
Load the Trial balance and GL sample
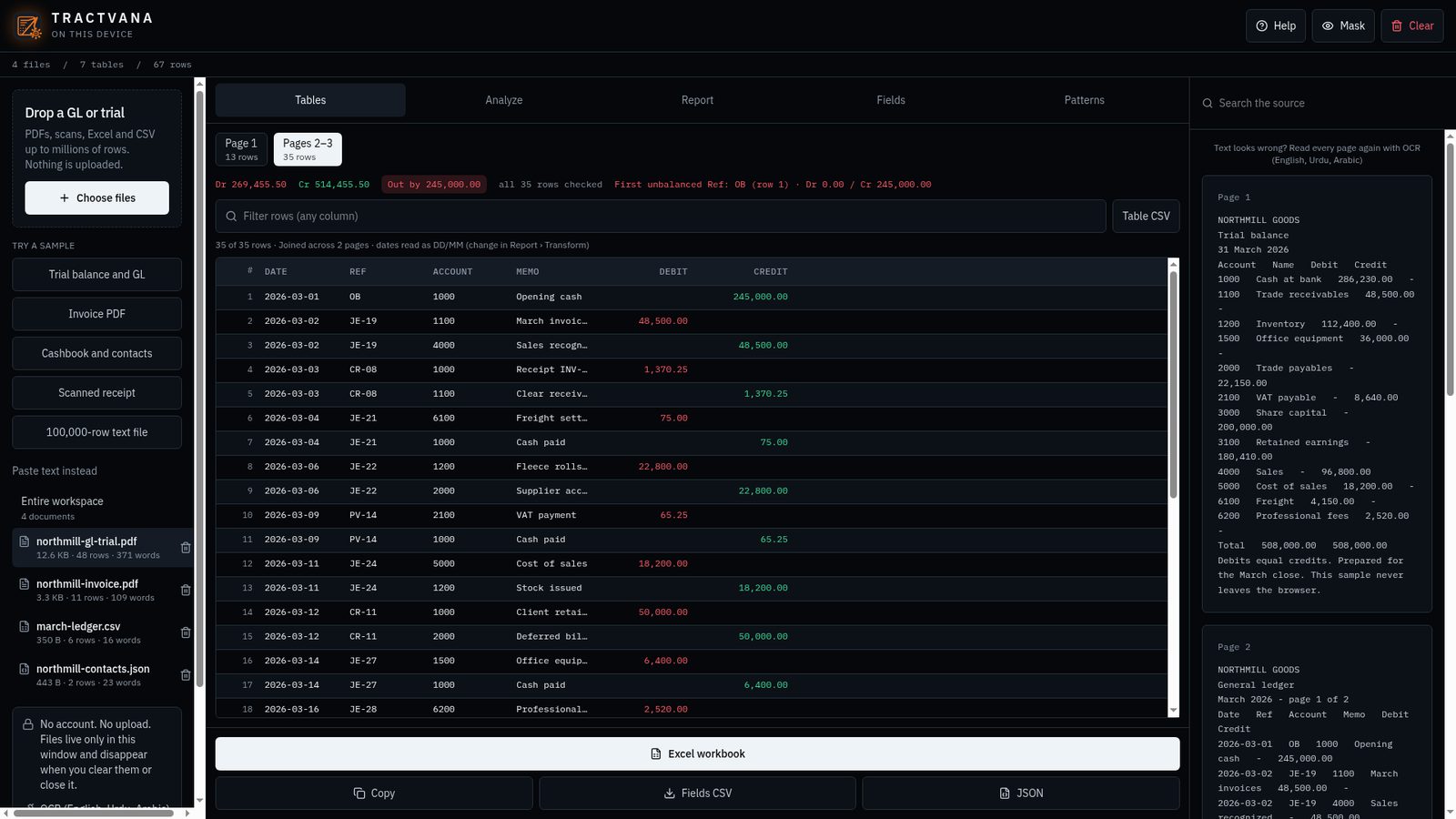tap(96, 275)
